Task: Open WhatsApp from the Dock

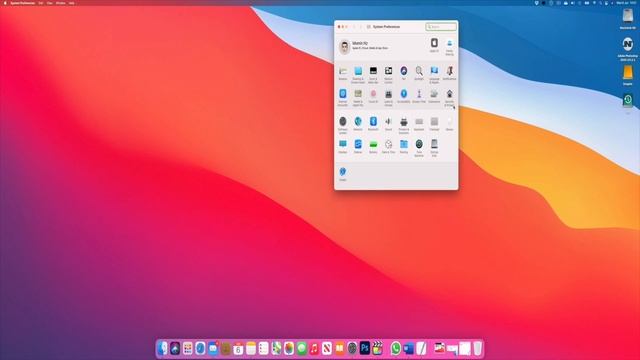Action: (x=396, y=348)
